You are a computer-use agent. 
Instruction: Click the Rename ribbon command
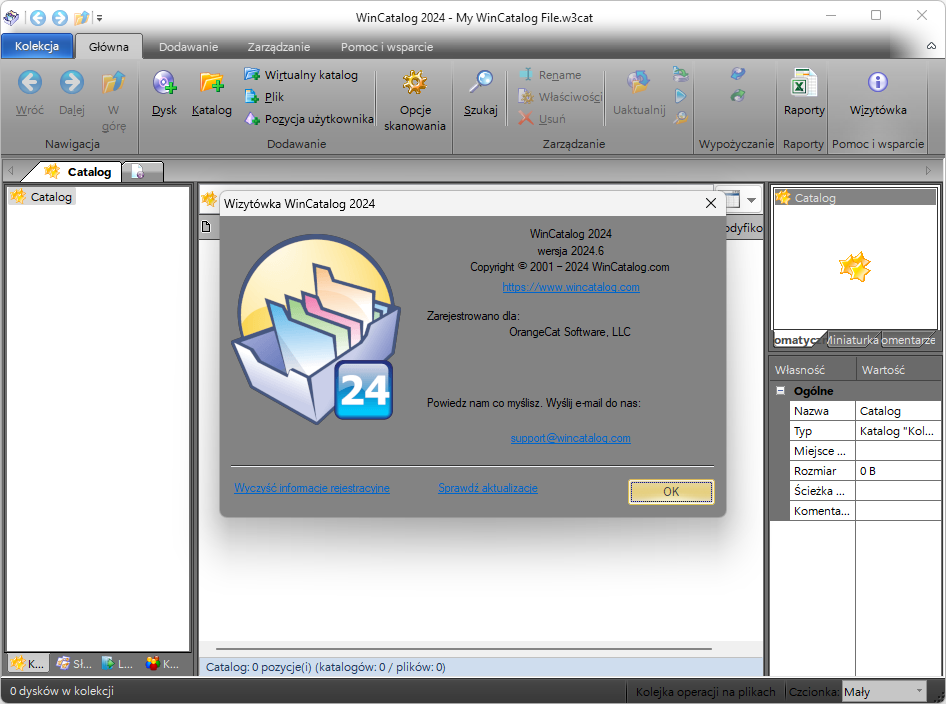(x=550, y=75)
